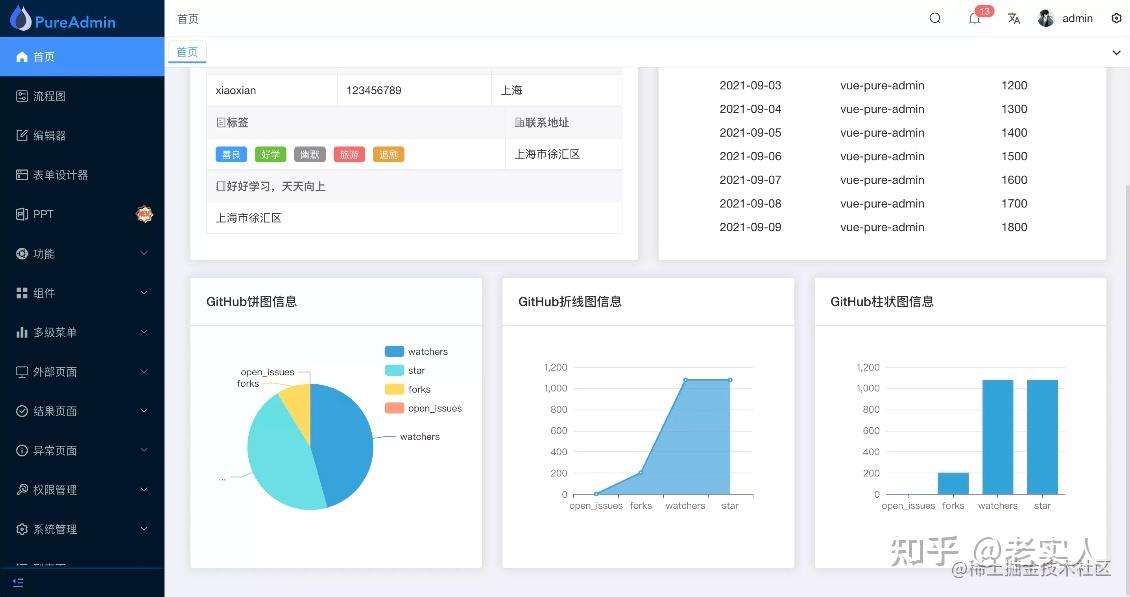The width and height of the screenshot is (1130, 597).
Task: Click the value 1500 in the table
Action: (1014, 156)
